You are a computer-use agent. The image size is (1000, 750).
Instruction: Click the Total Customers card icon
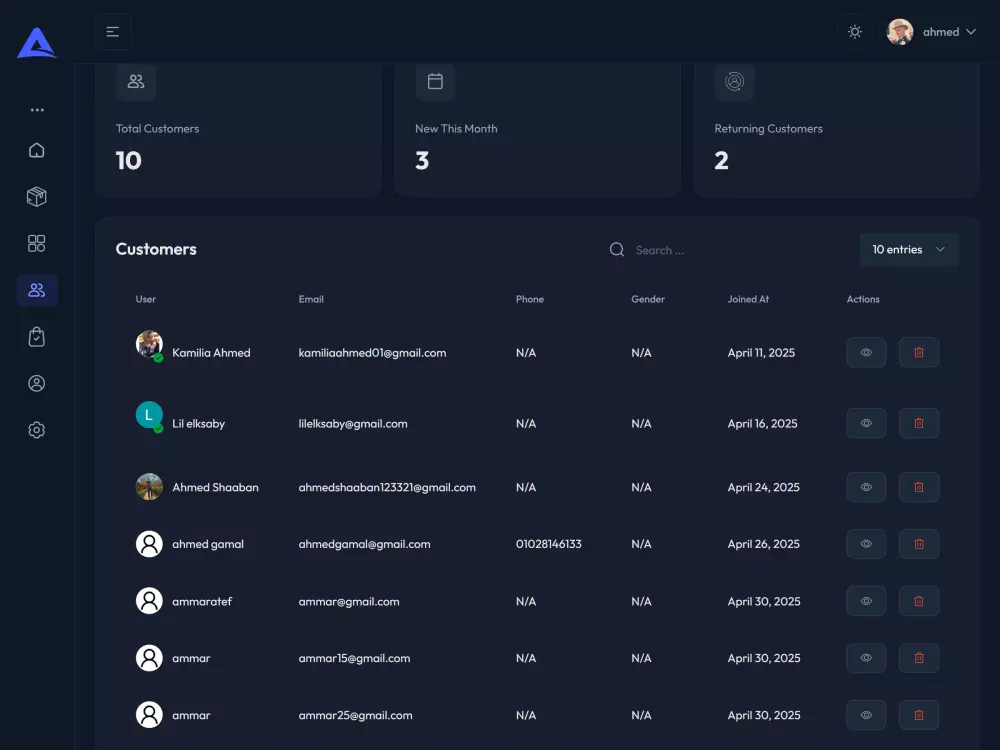136,82
